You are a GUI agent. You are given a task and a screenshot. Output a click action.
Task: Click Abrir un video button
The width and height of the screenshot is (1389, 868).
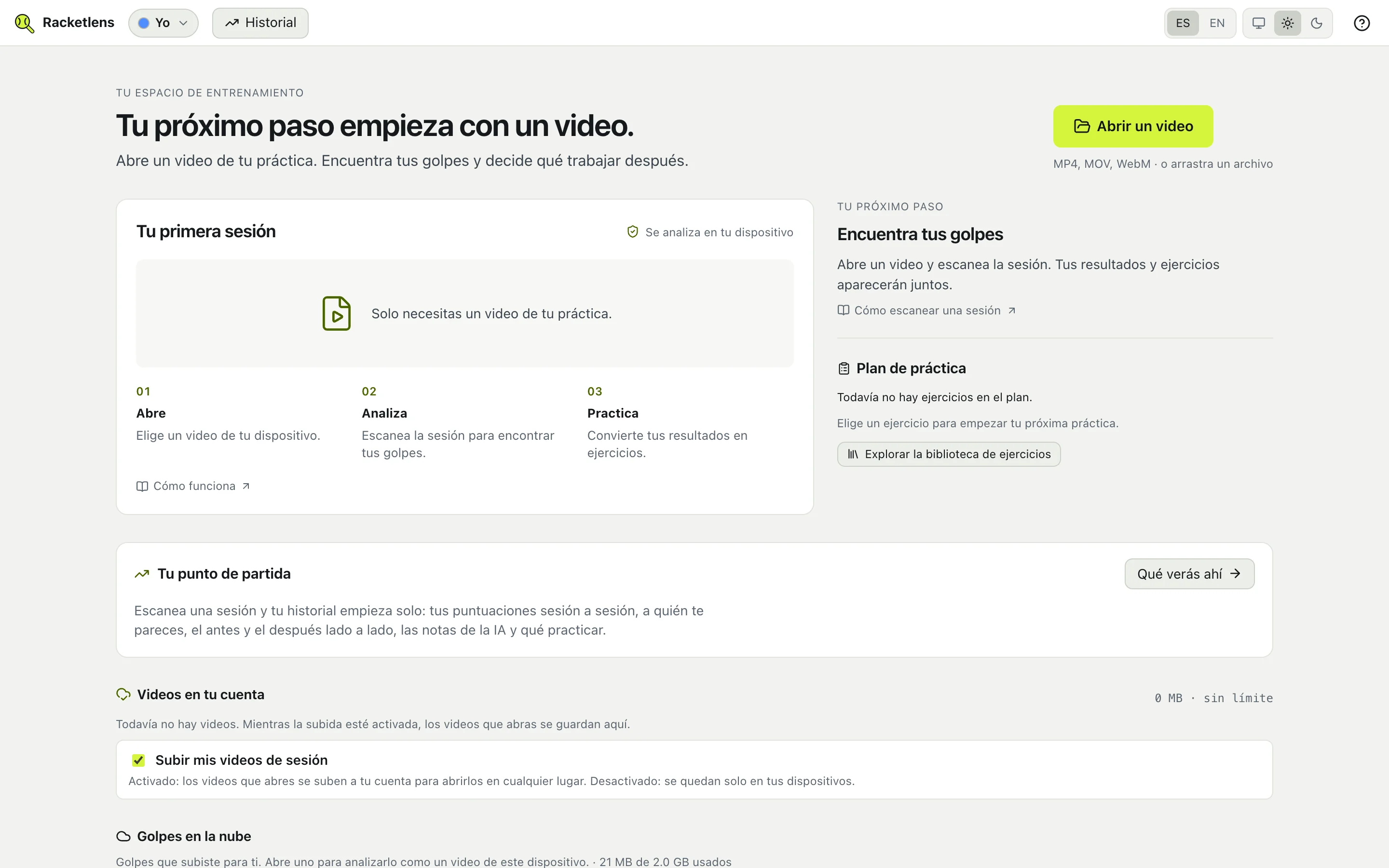1132,126
